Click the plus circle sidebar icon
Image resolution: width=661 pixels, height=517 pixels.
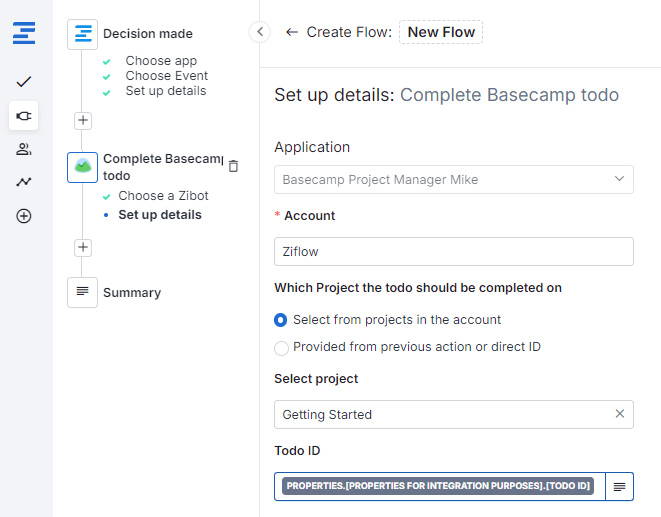click(24, 216)
